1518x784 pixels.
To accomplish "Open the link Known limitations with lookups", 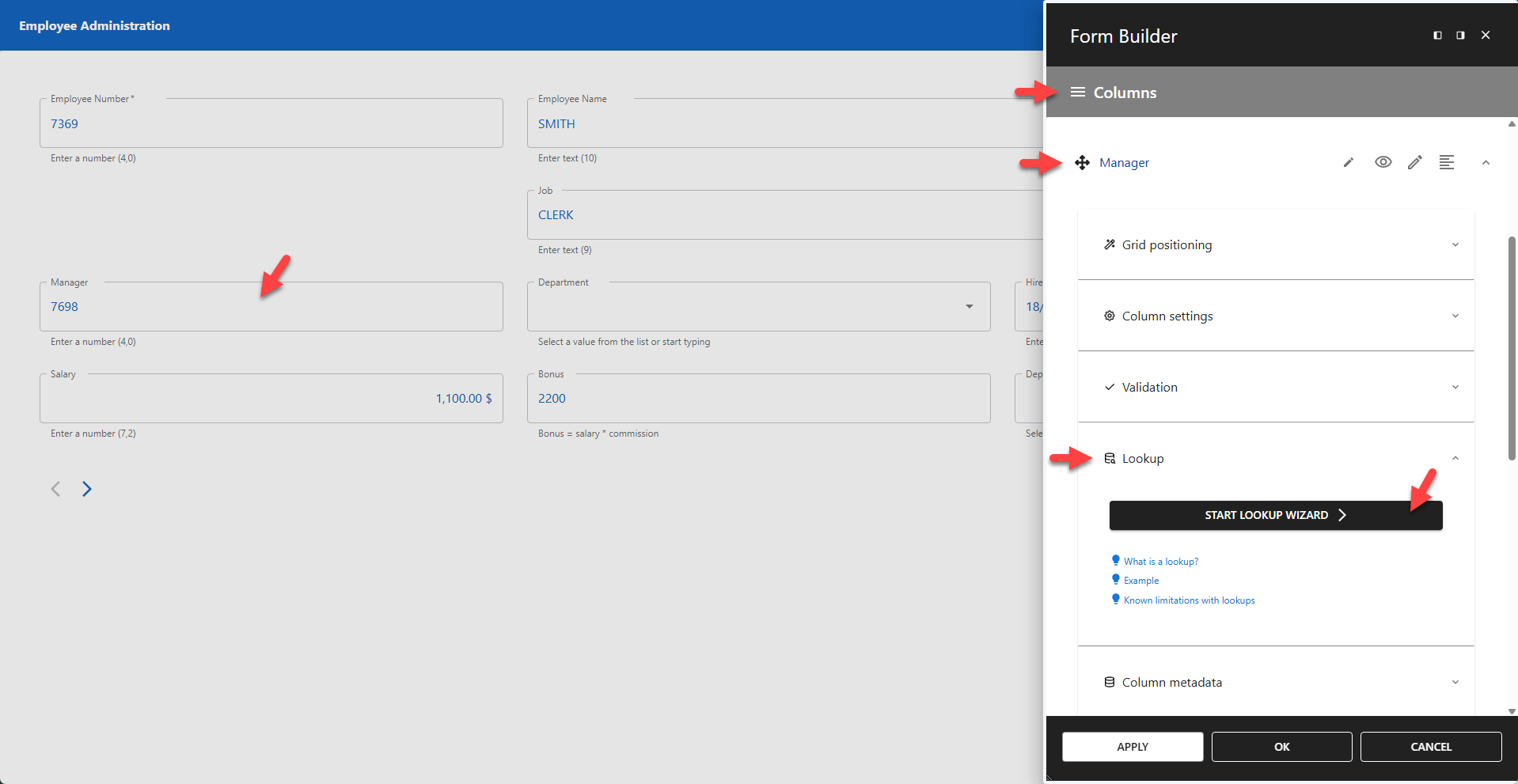I will (x=1189, y=600).
